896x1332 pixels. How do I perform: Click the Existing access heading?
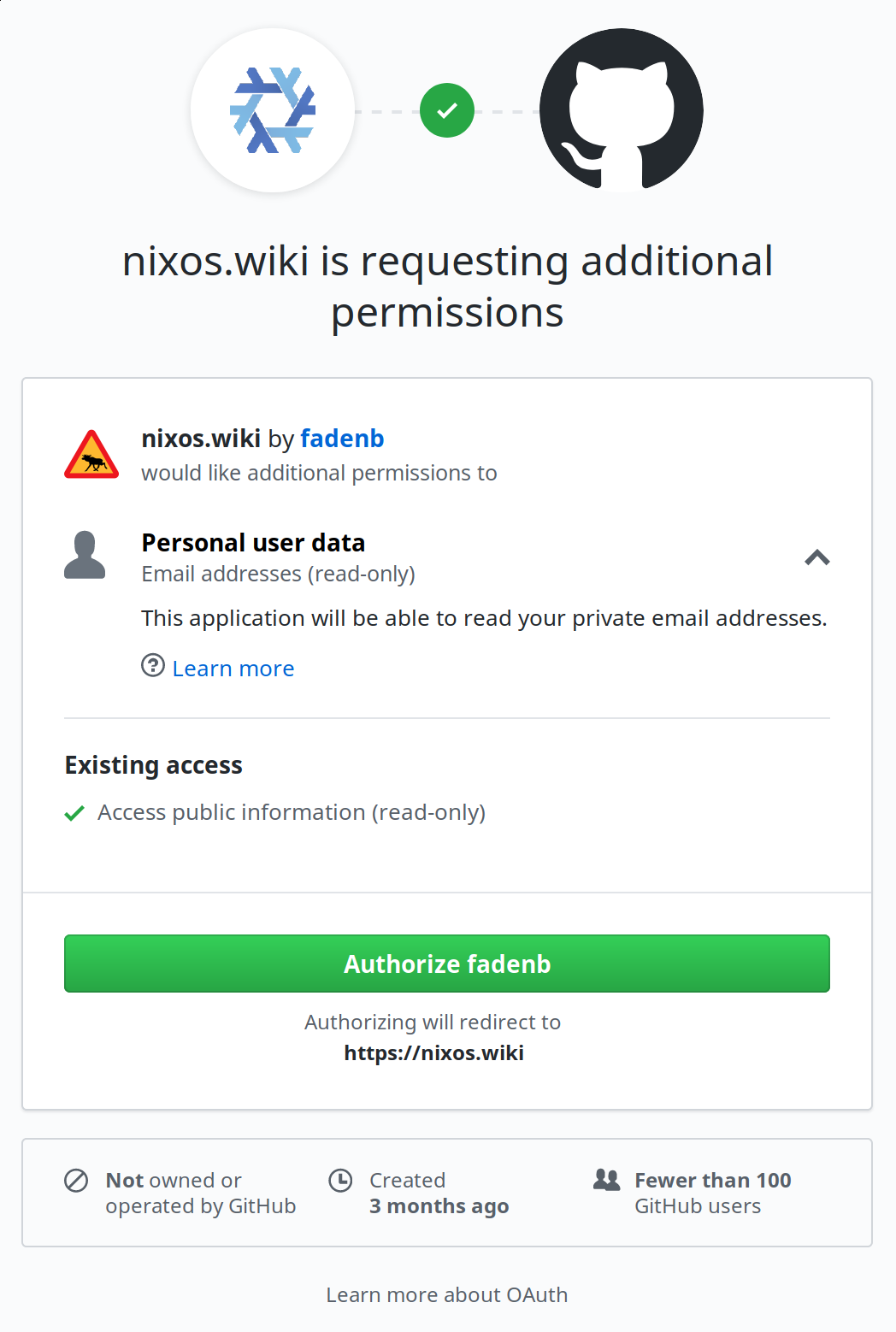154,765
